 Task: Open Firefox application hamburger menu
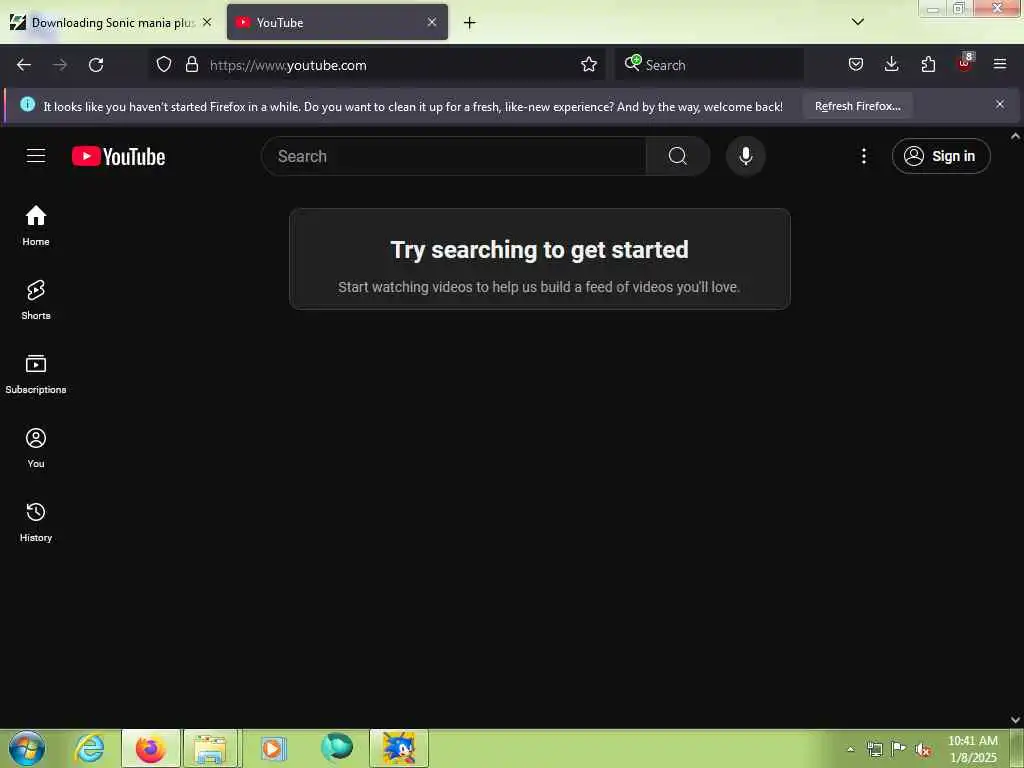(x=1000, y=65)
